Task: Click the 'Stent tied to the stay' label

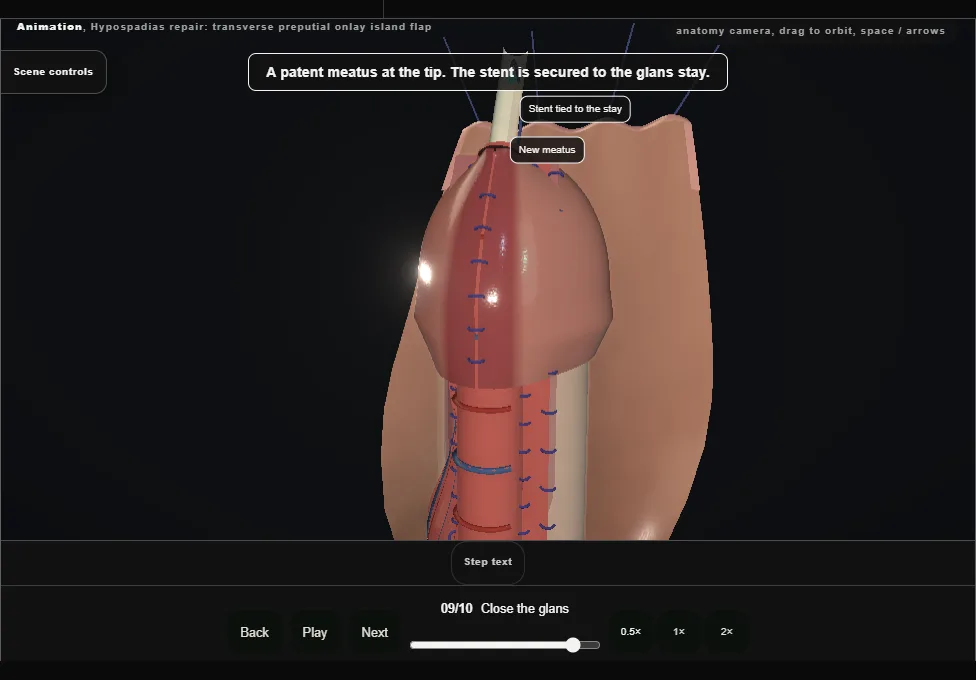Action: pos(575,109)
